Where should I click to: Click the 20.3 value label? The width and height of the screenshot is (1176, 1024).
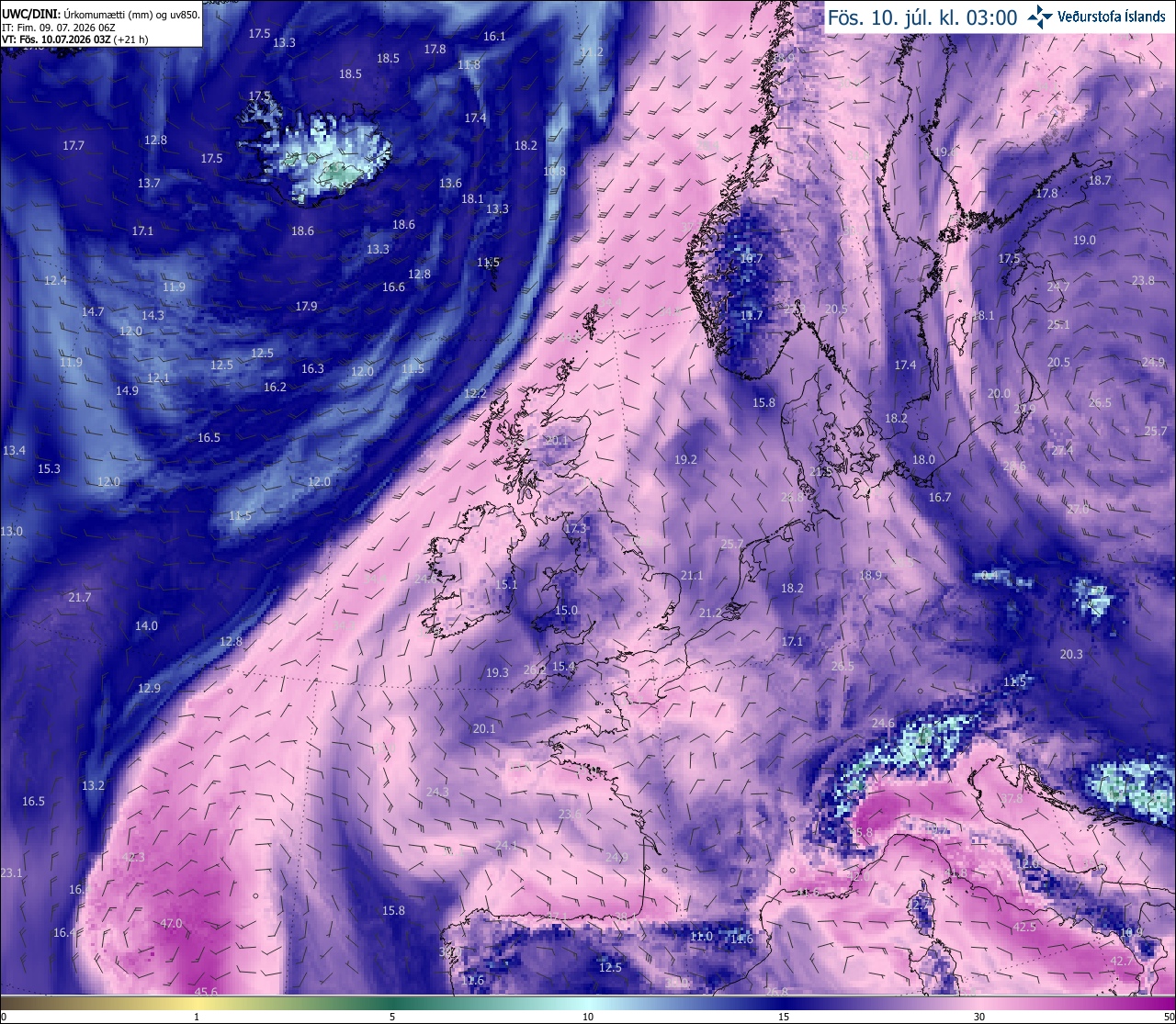point(1071,654)
